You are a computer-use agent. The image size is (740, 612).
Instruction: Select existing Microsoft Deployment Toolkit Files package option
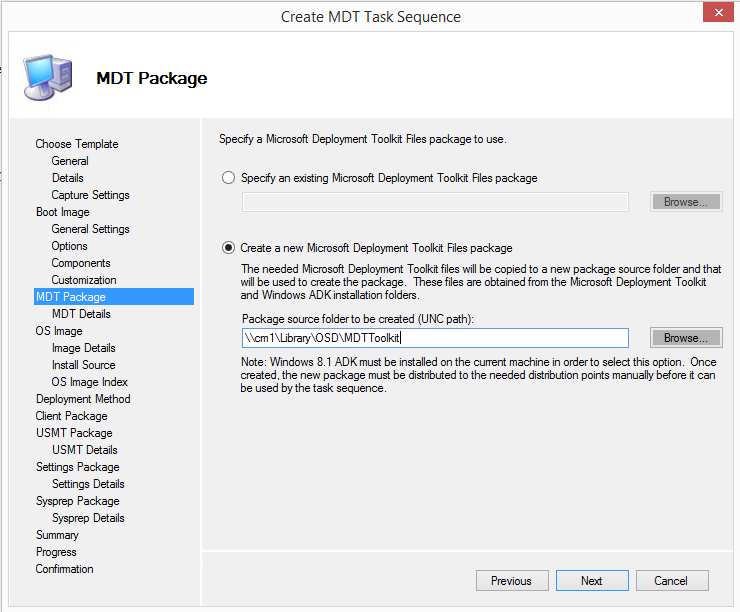(228, 178)
